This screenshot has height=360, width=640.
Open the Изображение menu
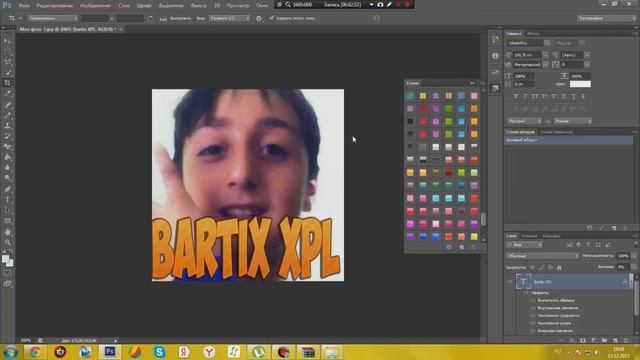tap(96, 6)
